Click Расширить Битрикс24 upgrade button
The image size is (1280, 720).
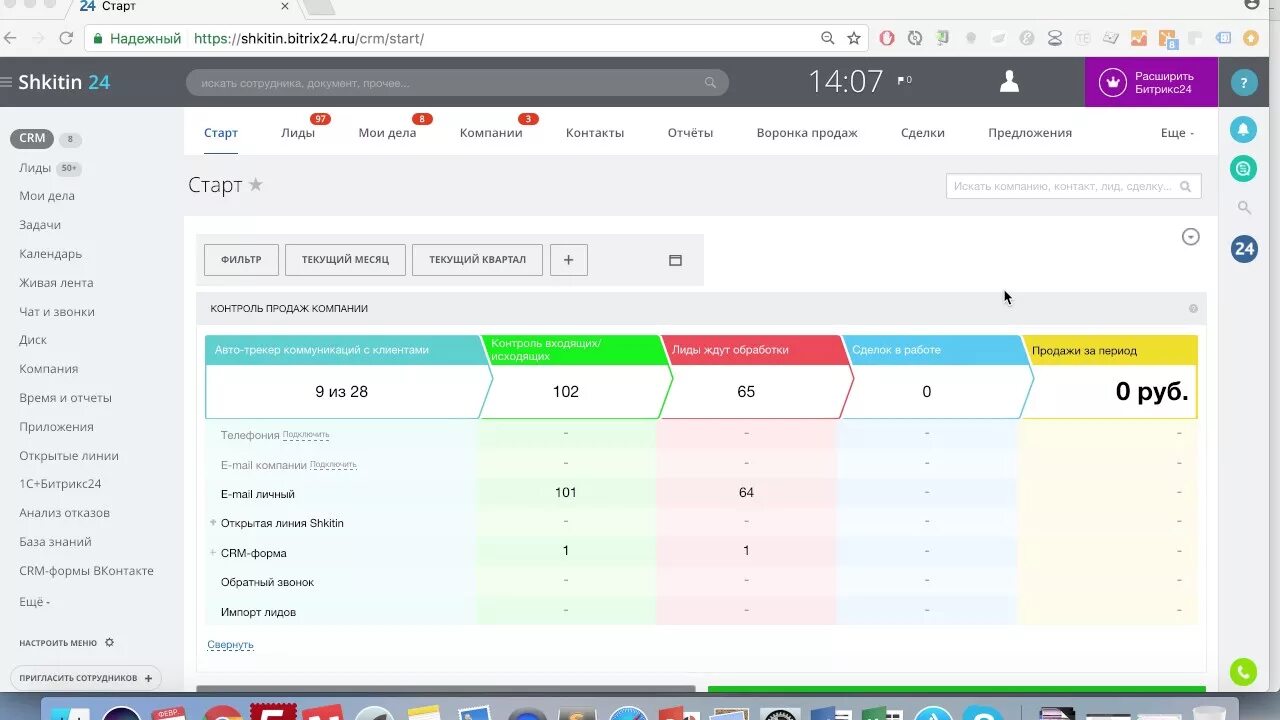point(1151,82)
